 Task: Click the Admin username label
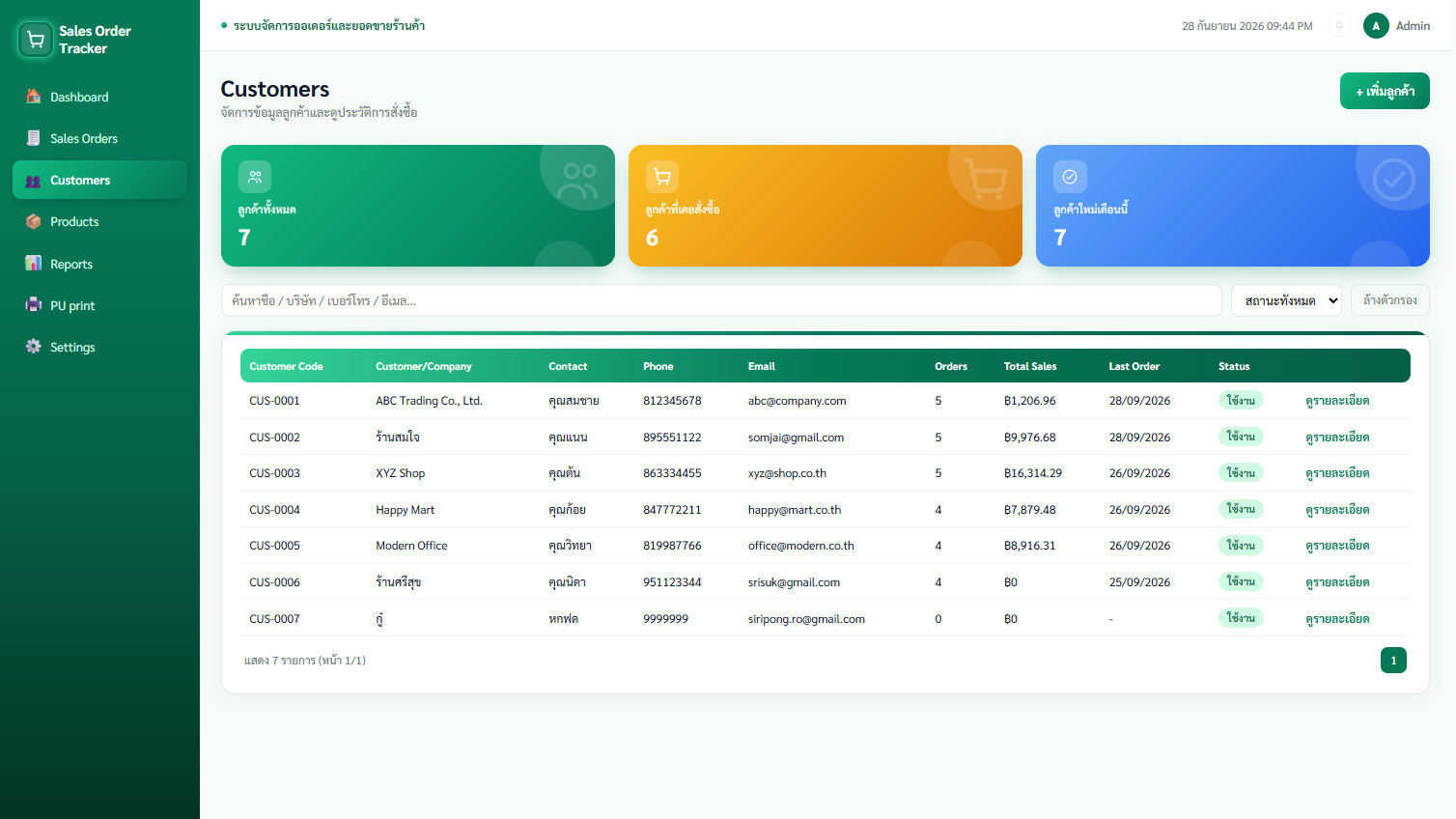[x=1413, y=26]
